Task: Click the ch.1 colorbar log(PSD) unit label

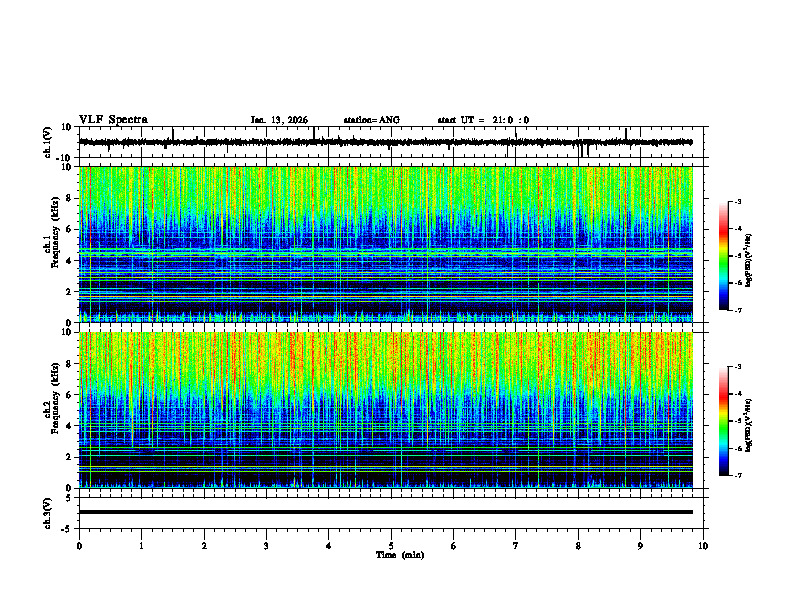Action: [749, 261]
